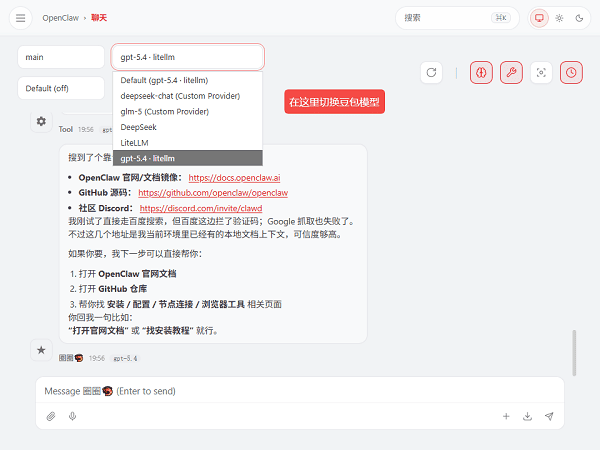Image resolution: width=600 pixels, height=450 pixels.
Task: Click the Message input field
Action: tap(300, 391)
